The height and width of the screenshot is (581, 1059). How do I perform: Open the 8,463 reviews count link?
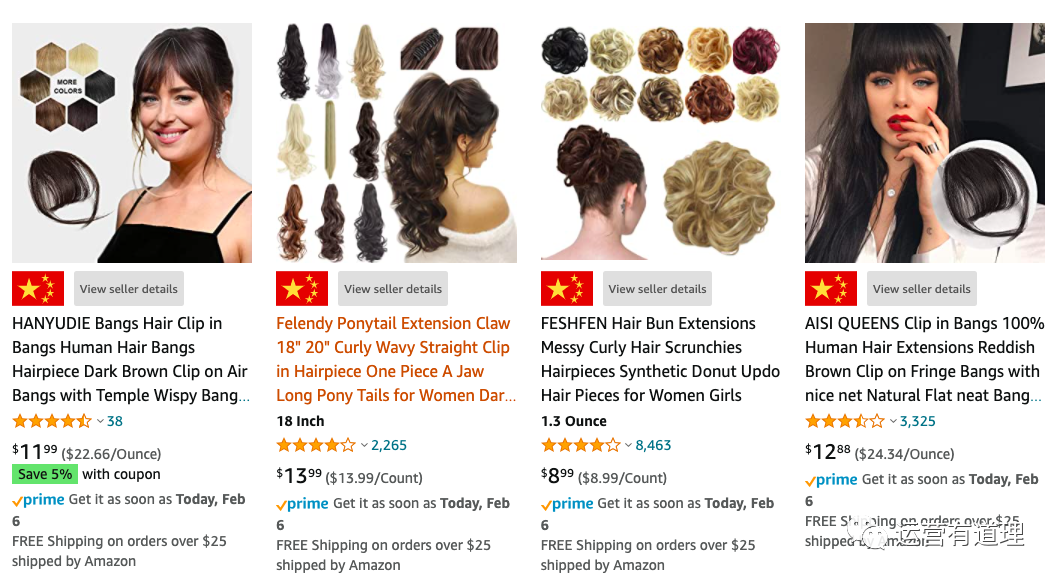pyautogui.click(x=653, y=445)
